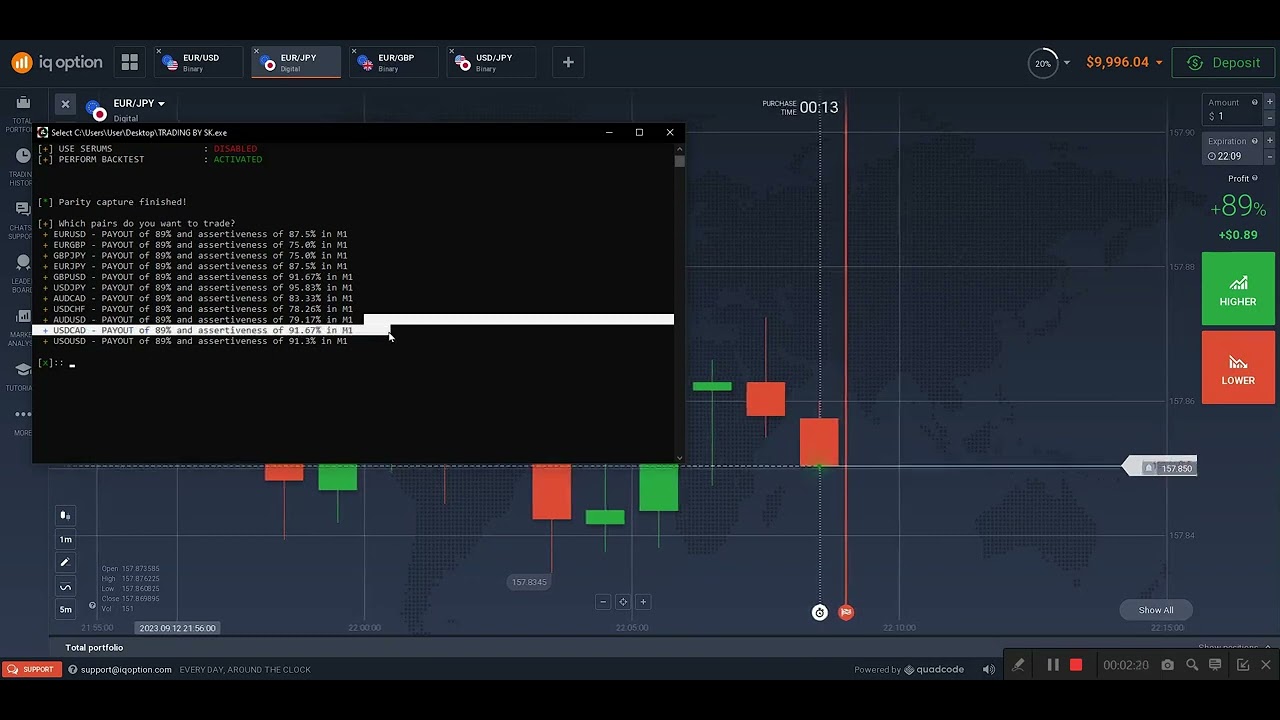1280x720 pixels.
Task: Click candle info help icon
Action: [x=92, y=605]
